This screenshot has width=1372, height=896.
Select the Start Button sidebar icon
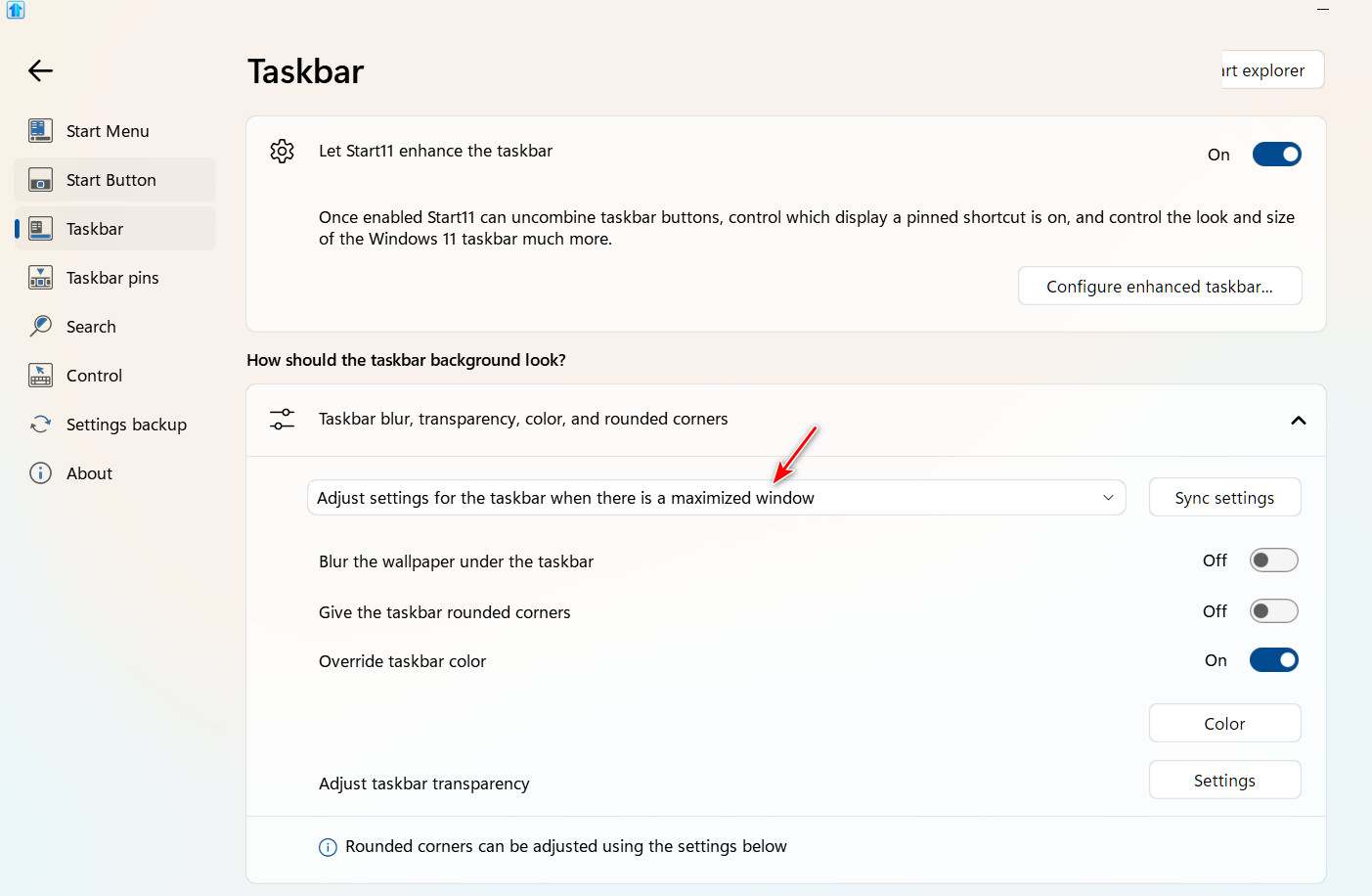pyautogui.click(x=40, y=180)
